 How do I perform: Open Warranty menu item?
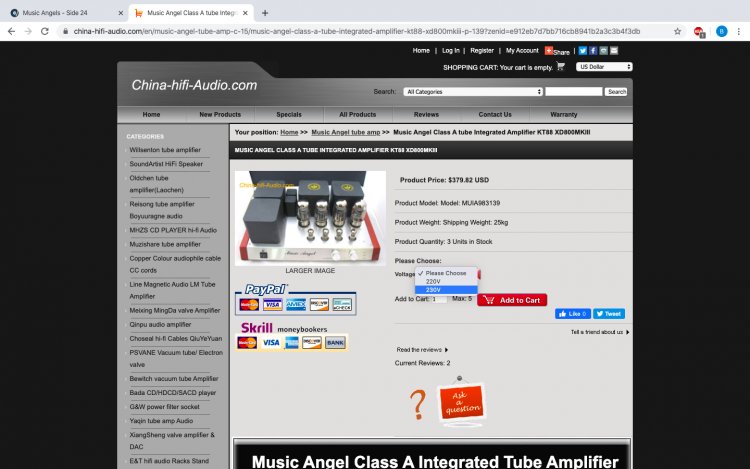563,115
